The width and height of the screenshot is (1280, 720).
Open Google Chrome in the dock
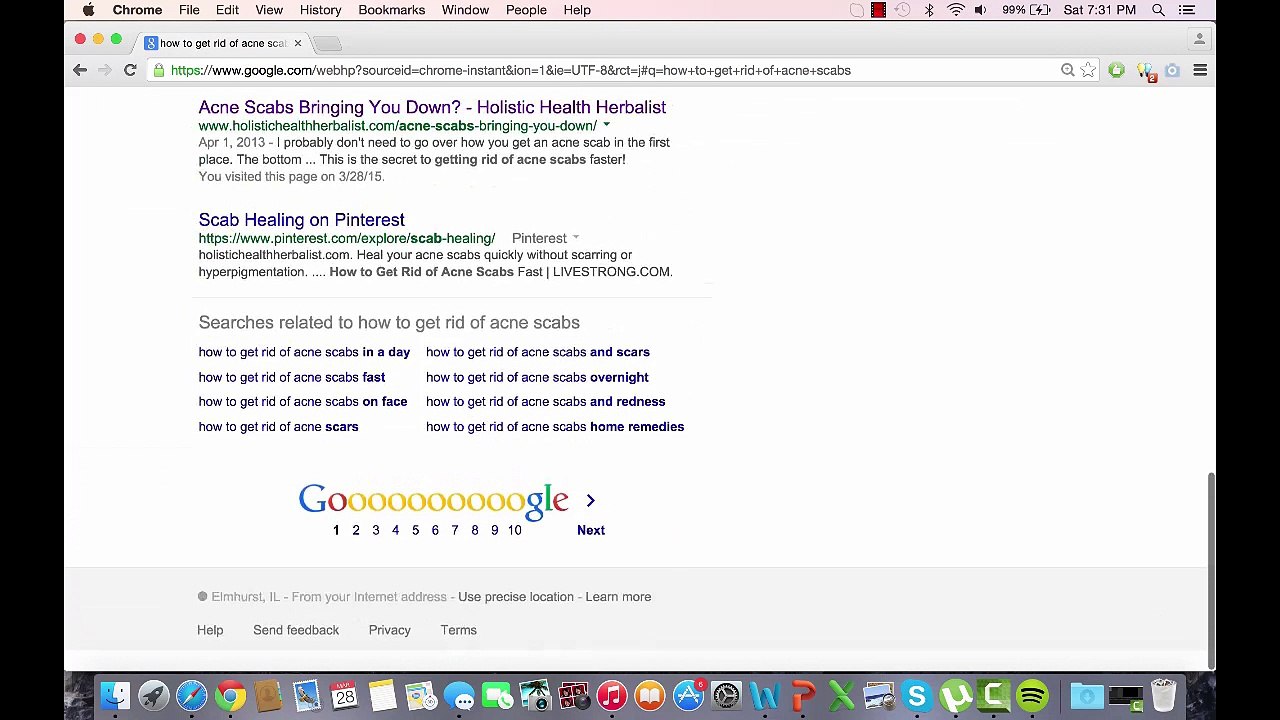(230, 696)
